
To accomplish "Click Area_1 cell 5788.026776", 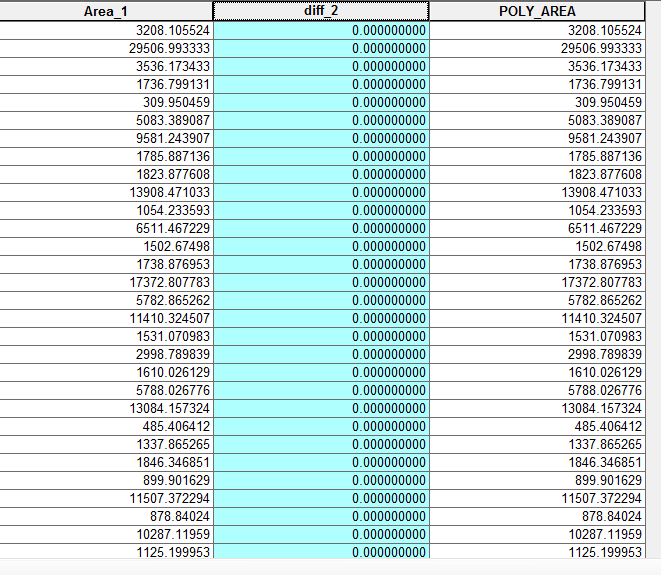I will (106, 391).
